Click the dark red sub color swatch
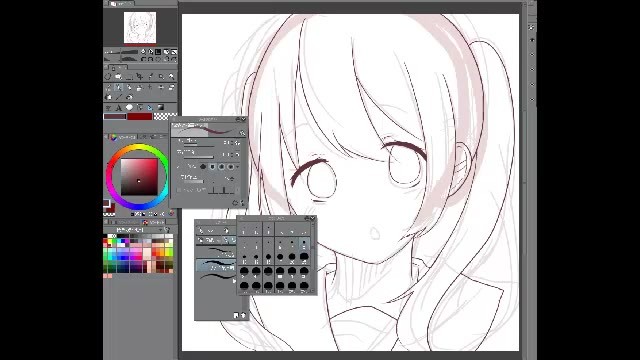This screenshot has width=640, height=360. click(x=140, y=117)
